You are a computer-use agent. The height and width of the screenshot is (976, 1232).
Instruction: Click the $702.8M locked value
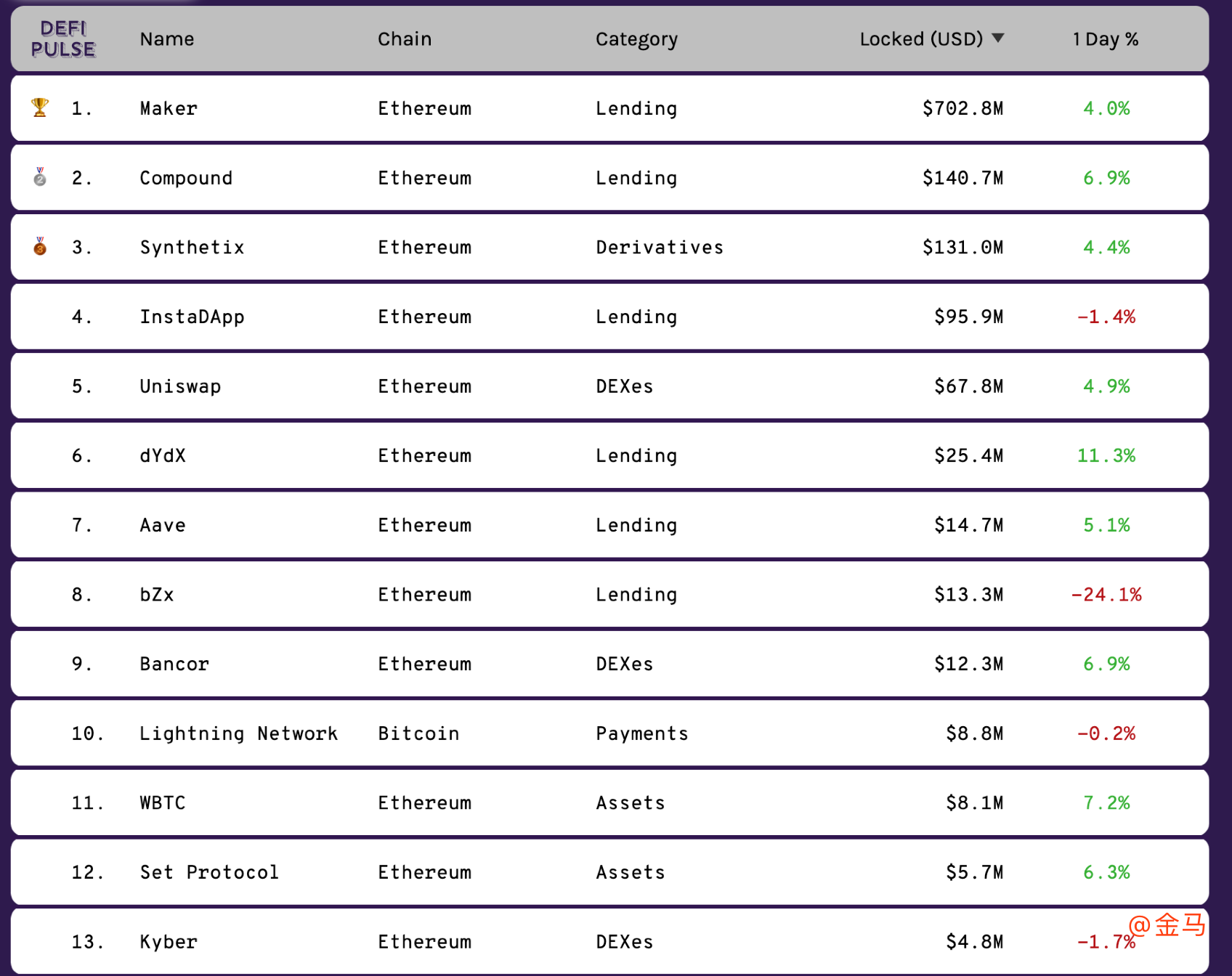[x=962, y=108]
